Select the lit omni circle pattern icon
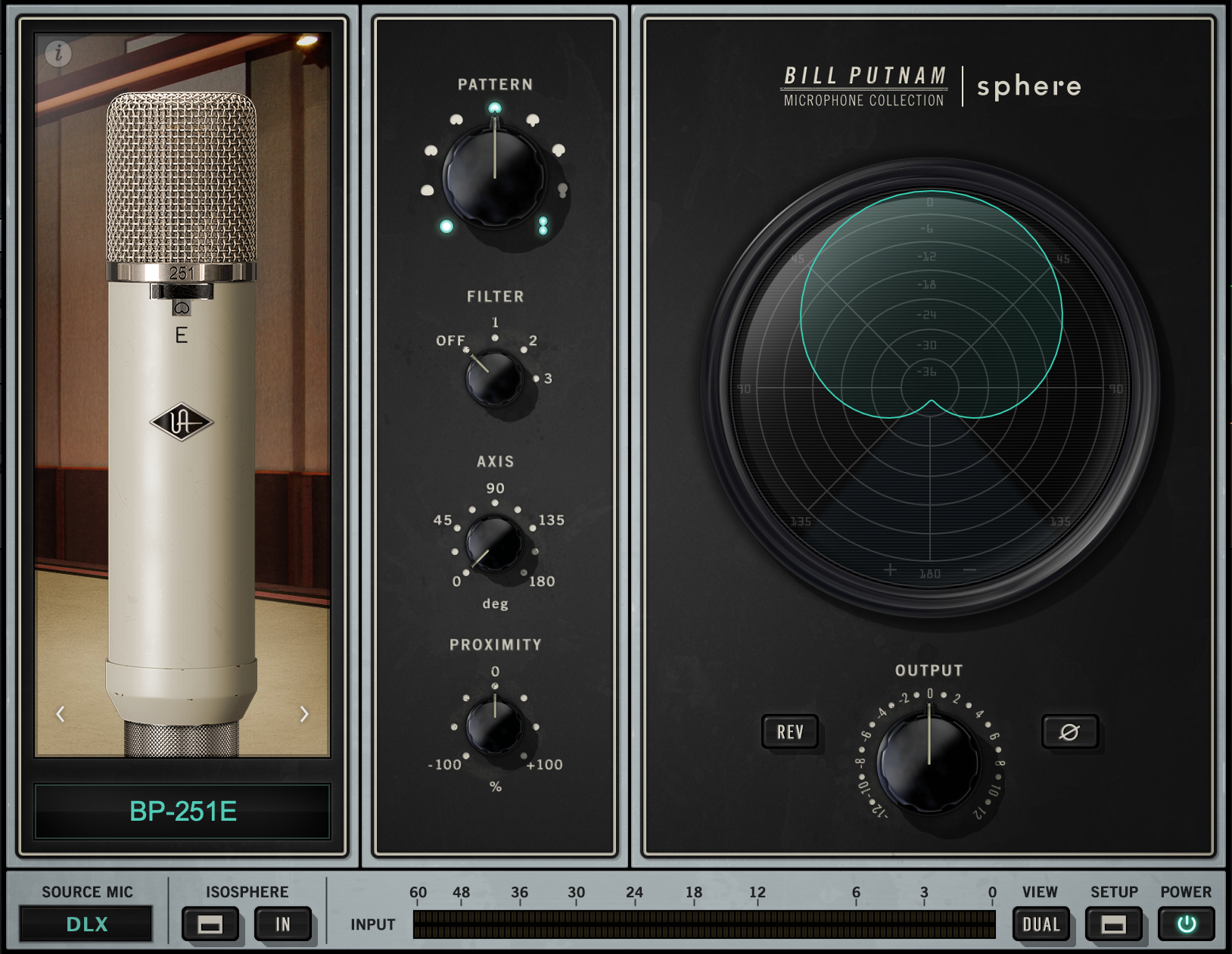Image resolution: width=1232 pixels, height=954 pixels. click(446, 226)
